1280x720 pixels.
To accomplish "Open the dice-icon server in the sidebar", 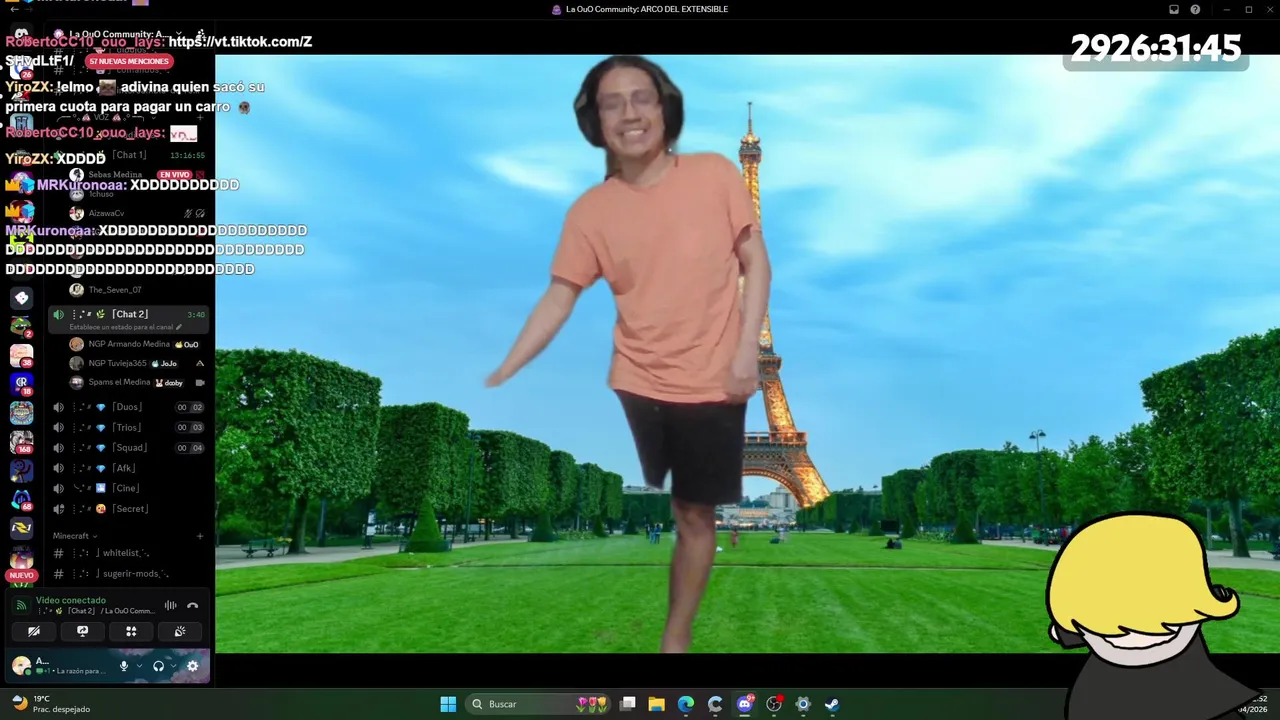I will 21,298.
